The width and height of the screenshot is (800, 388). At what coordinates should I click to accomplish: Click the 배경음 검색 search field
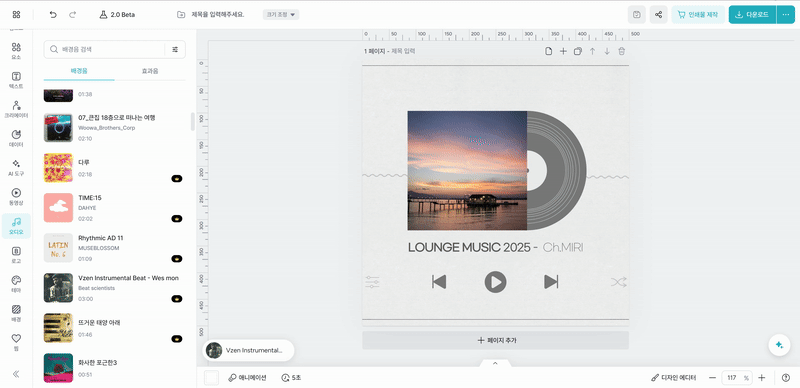(105, 50)
